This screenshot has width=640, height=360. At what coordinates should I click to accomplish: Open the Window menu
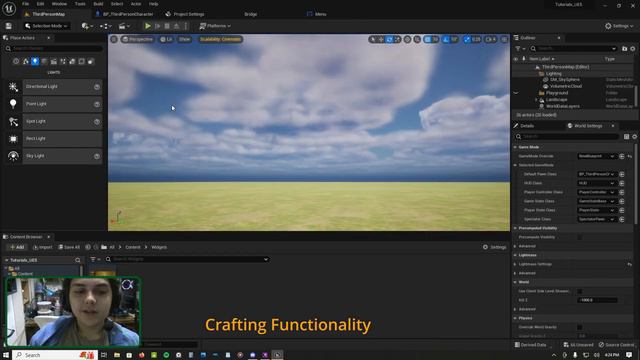(59, 4)
